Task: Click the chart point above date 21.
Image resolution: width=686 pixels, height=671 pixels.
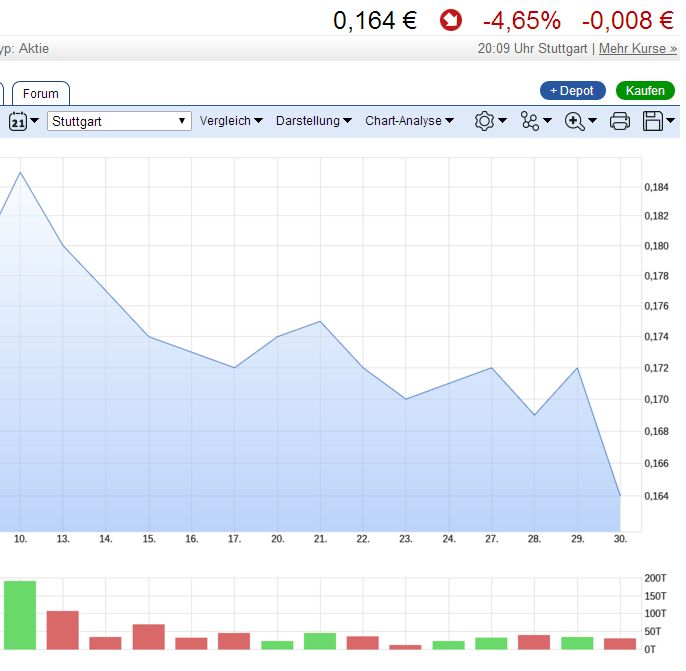Action: pos(320,322)
